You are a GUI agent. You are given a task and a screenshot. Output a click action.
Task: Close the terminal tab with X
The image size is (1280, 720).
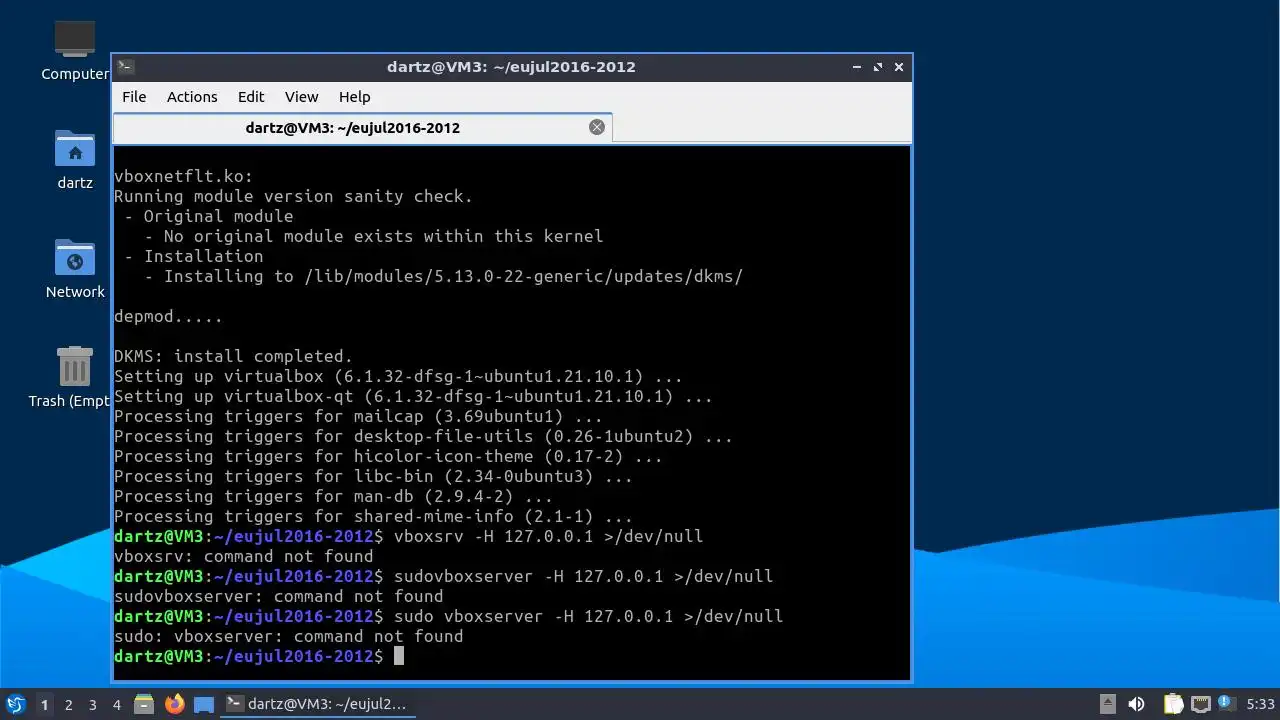click(597, 127)
